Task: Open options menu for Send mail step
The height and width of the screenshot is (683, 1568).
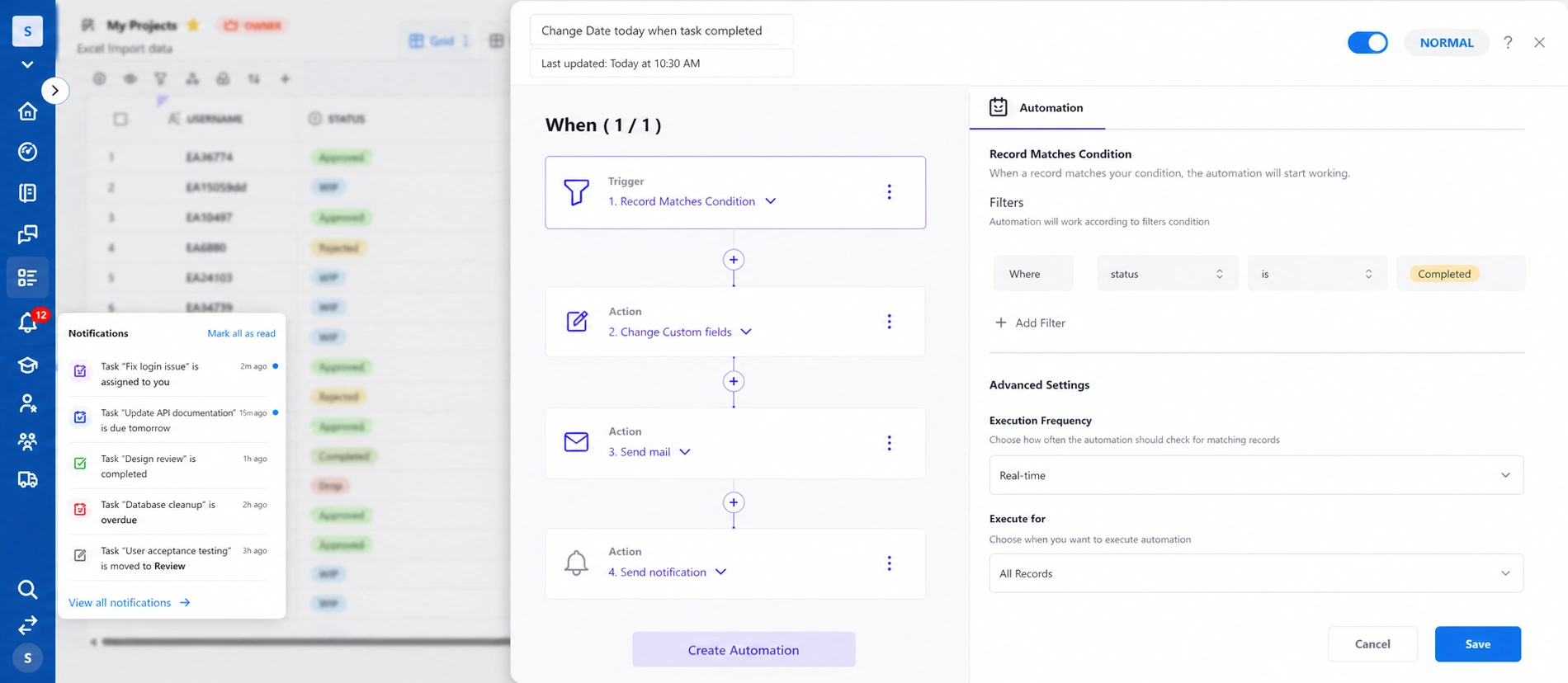Action: point(889,443)
